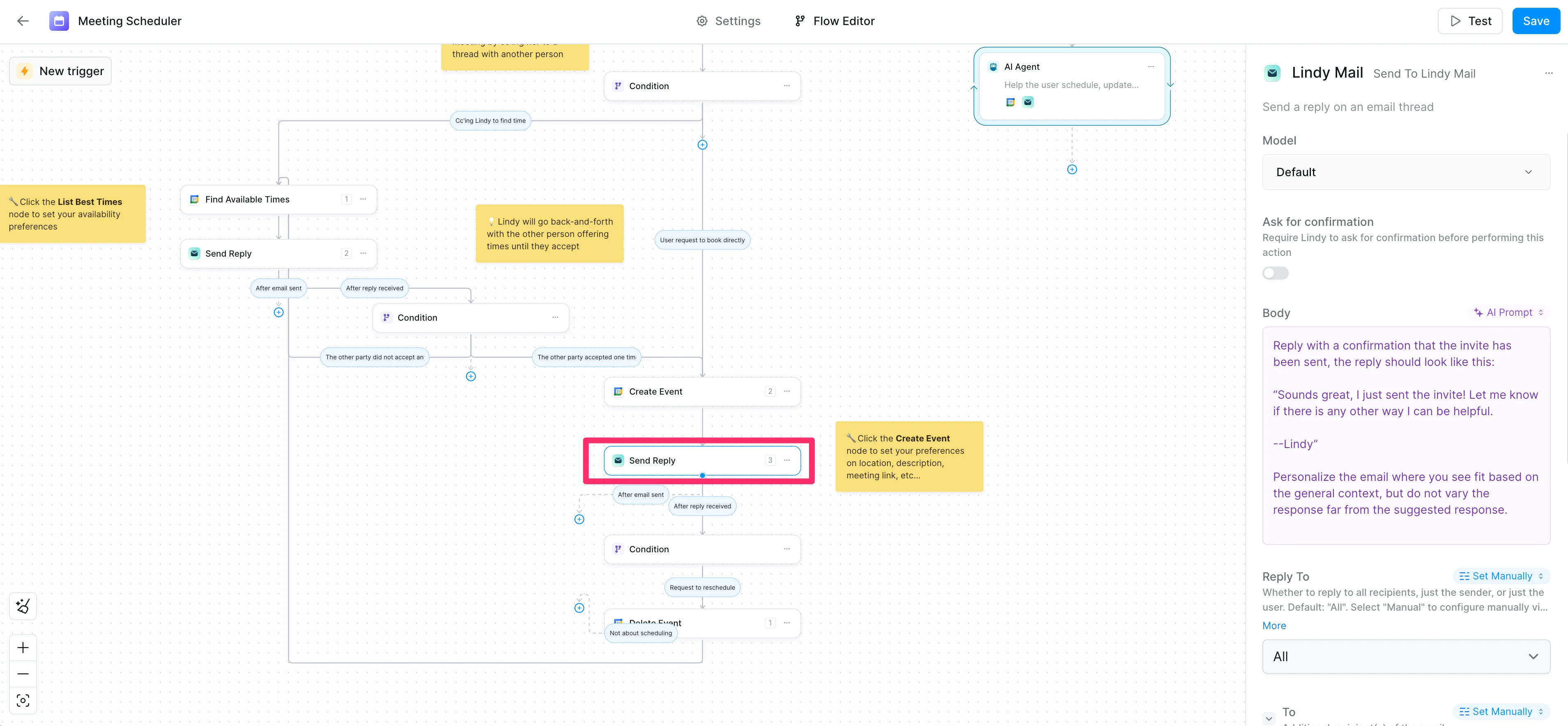This screenshot has height=726, width=1568.
Task: Change Body AI Prompt mode selector
Action: point(1509,312)
